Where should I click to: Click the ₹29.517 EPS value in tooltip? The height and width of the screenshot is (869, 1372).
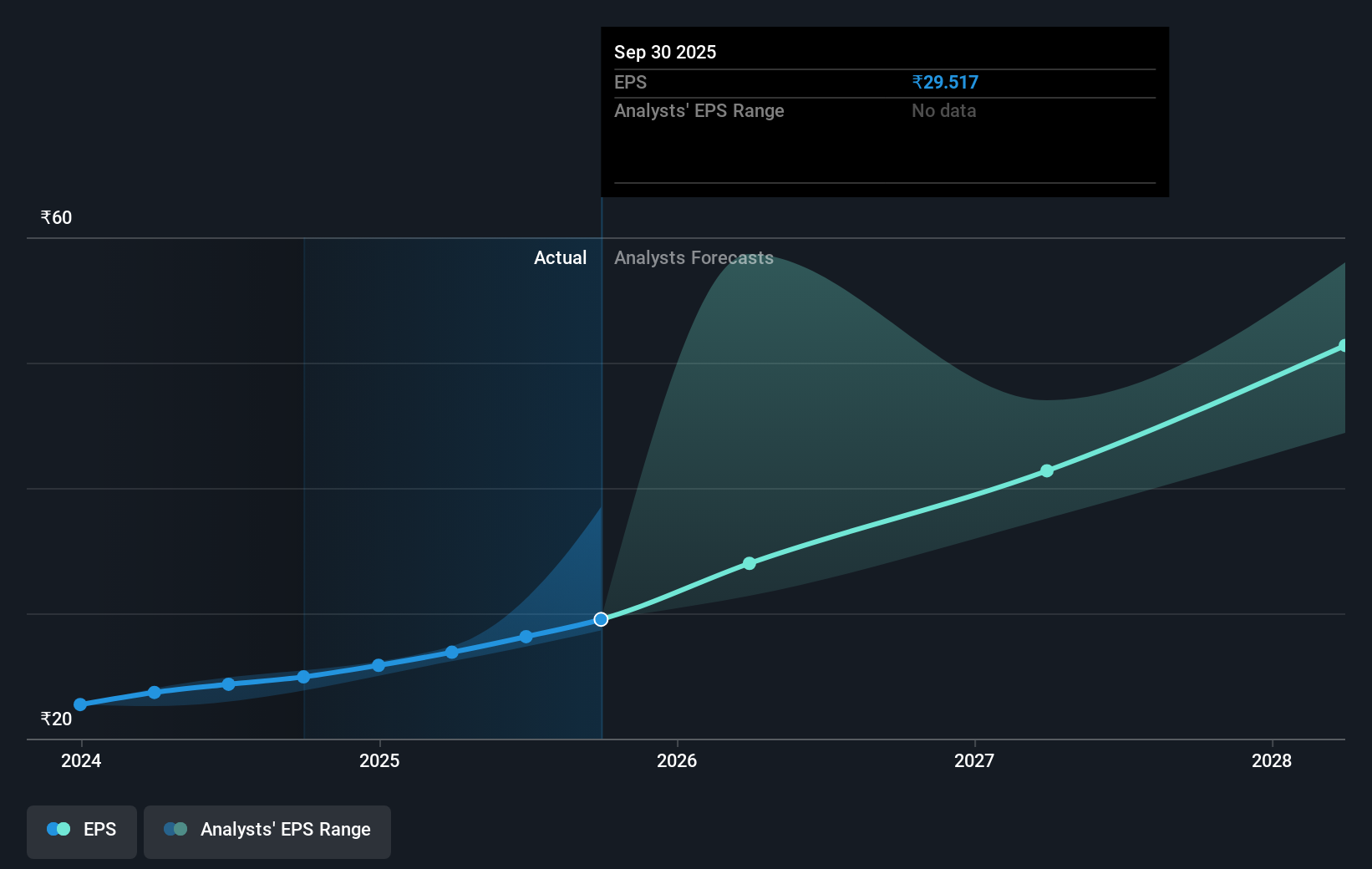(945, 82)
